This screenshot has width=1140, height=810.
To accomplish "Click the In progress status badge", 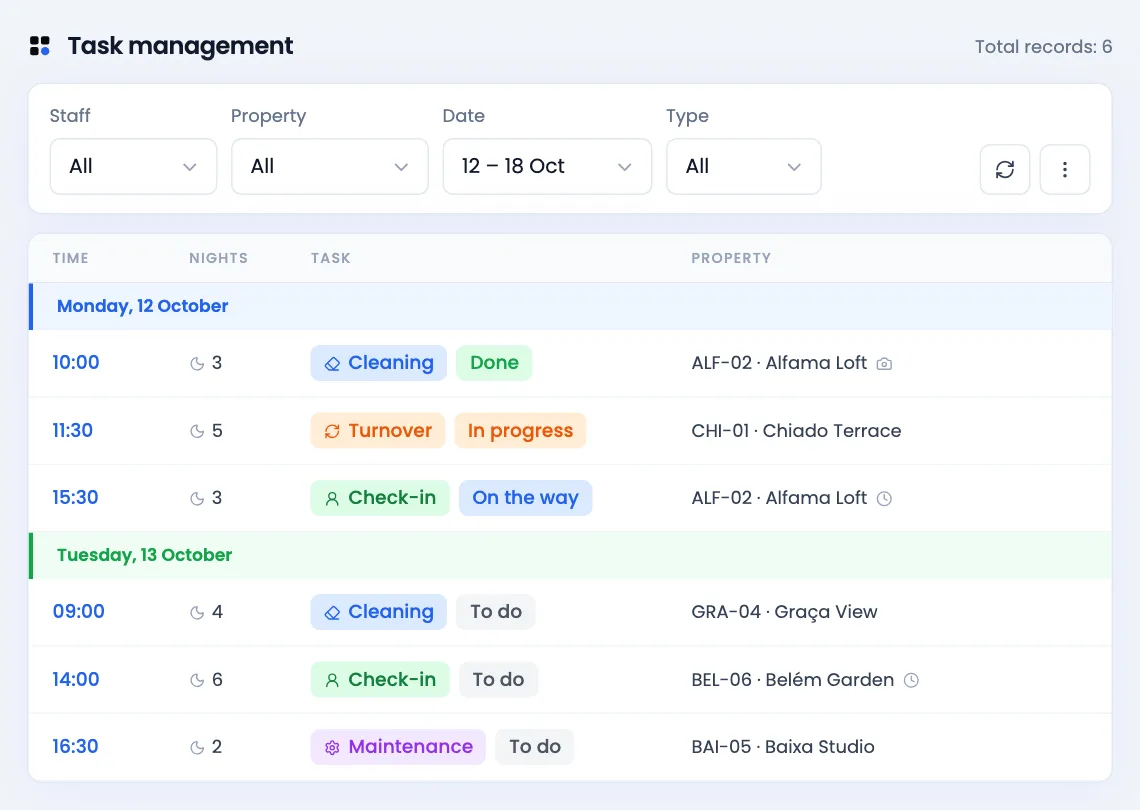I will click(x=521, y=430).
